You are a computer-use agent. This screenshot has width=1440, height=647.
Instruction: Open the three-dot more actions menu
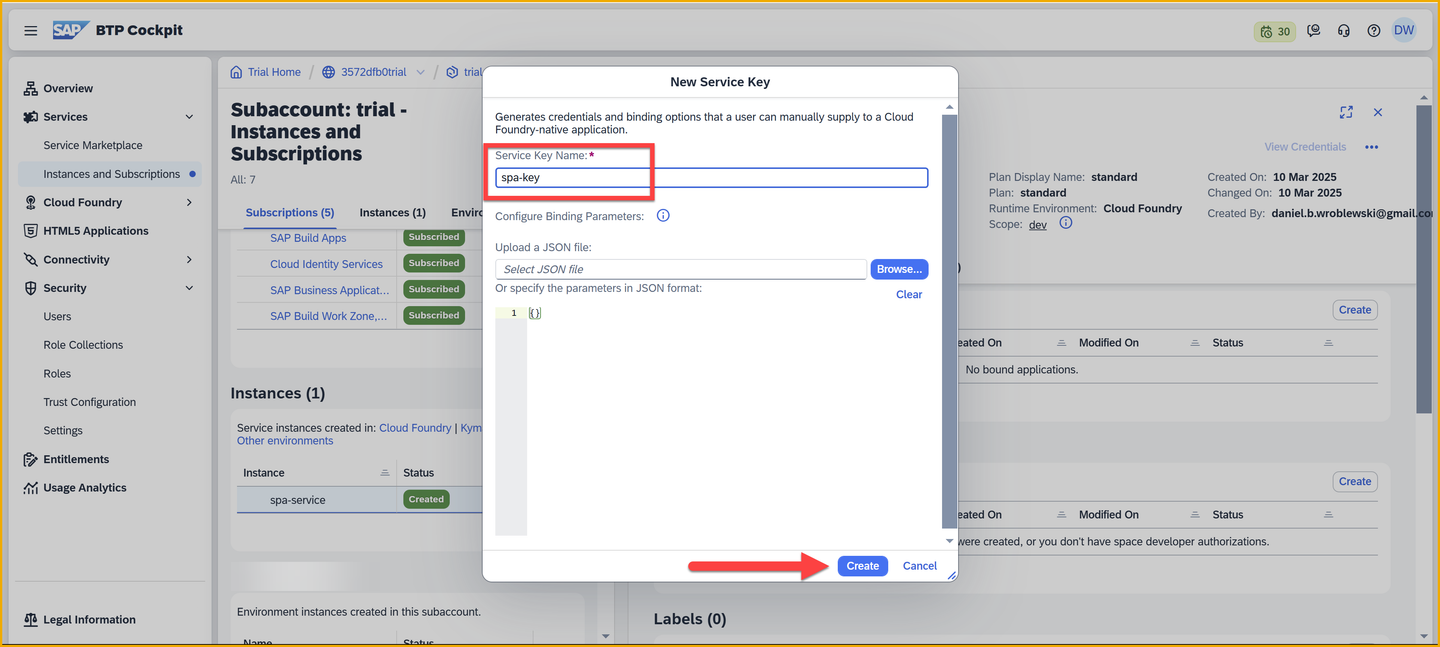tap(1372, 147)
